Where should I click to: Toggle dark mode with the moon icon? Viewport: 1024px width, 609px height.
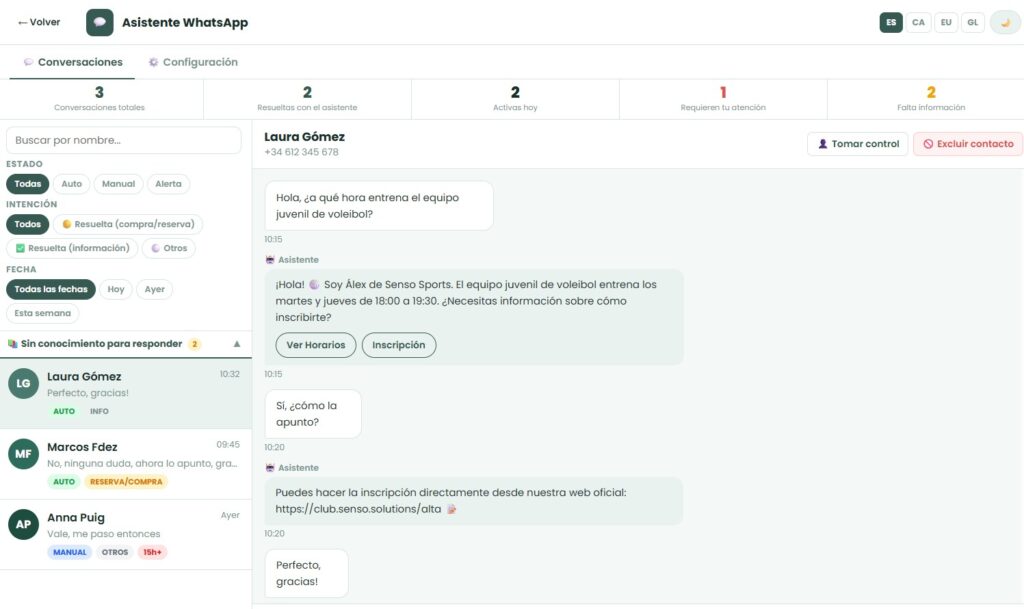[1005, 22]
